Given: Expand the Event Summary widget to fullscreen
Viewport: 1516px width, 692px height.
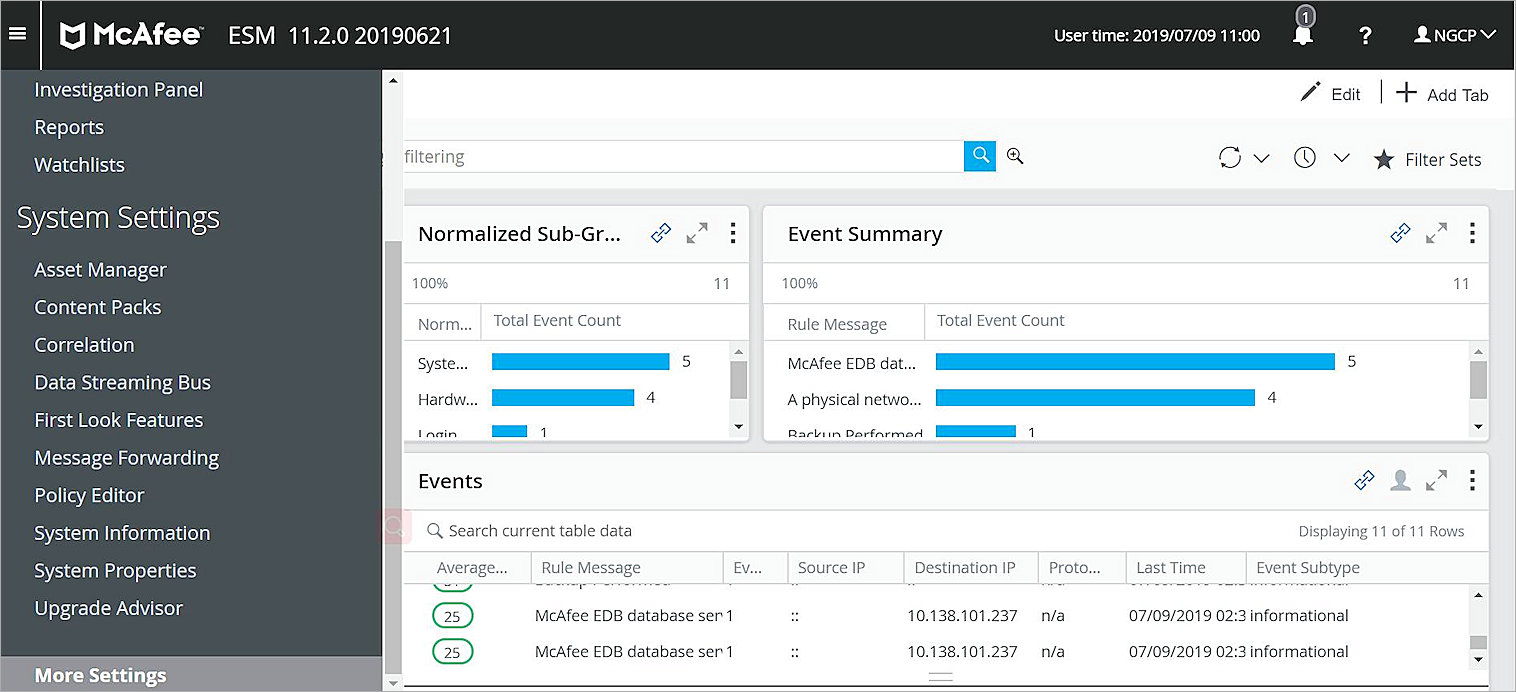Looking at the screenshot, I should coord(1436,233).
